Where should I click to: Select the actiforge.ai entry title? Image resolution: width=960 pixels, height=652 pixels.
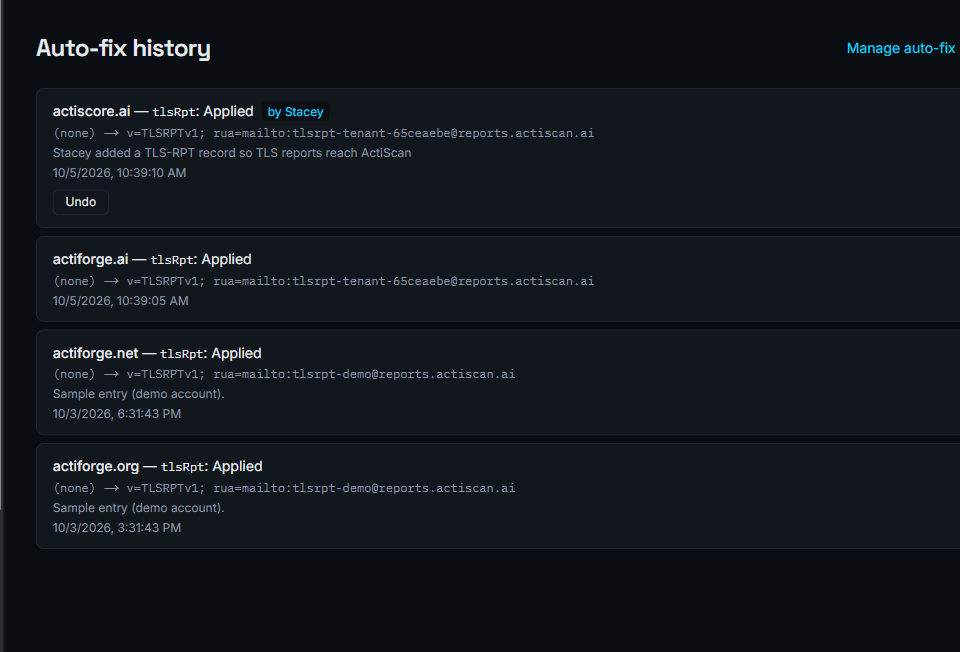click(x=152, y=260)
